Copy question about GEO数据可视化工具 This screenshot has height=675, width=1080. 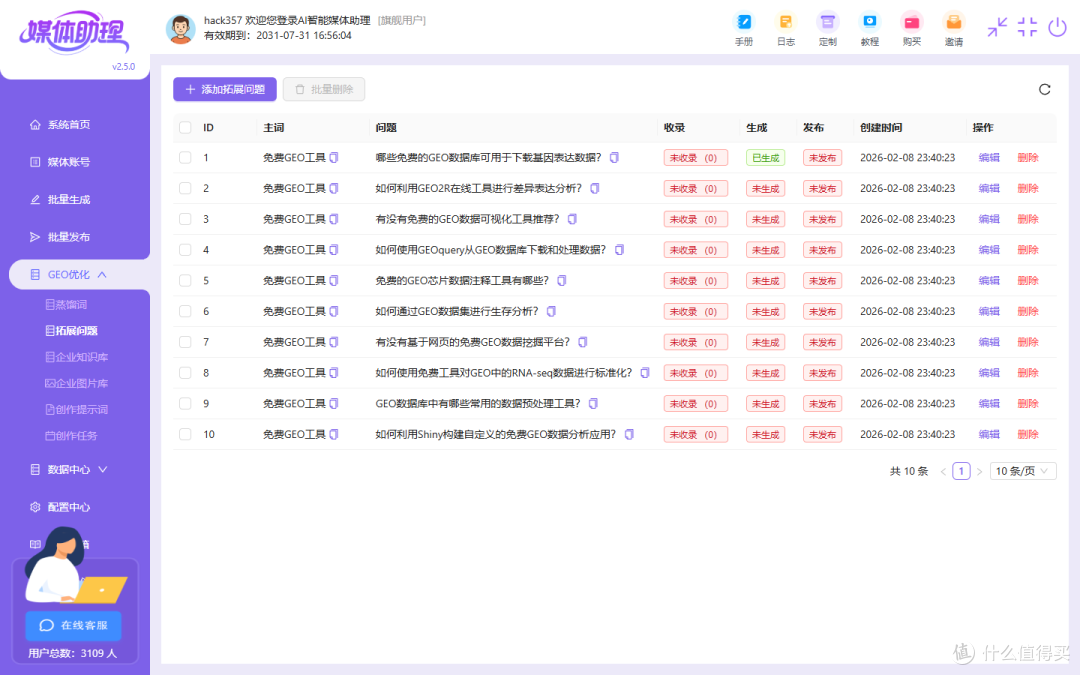(x=572, y=219)
